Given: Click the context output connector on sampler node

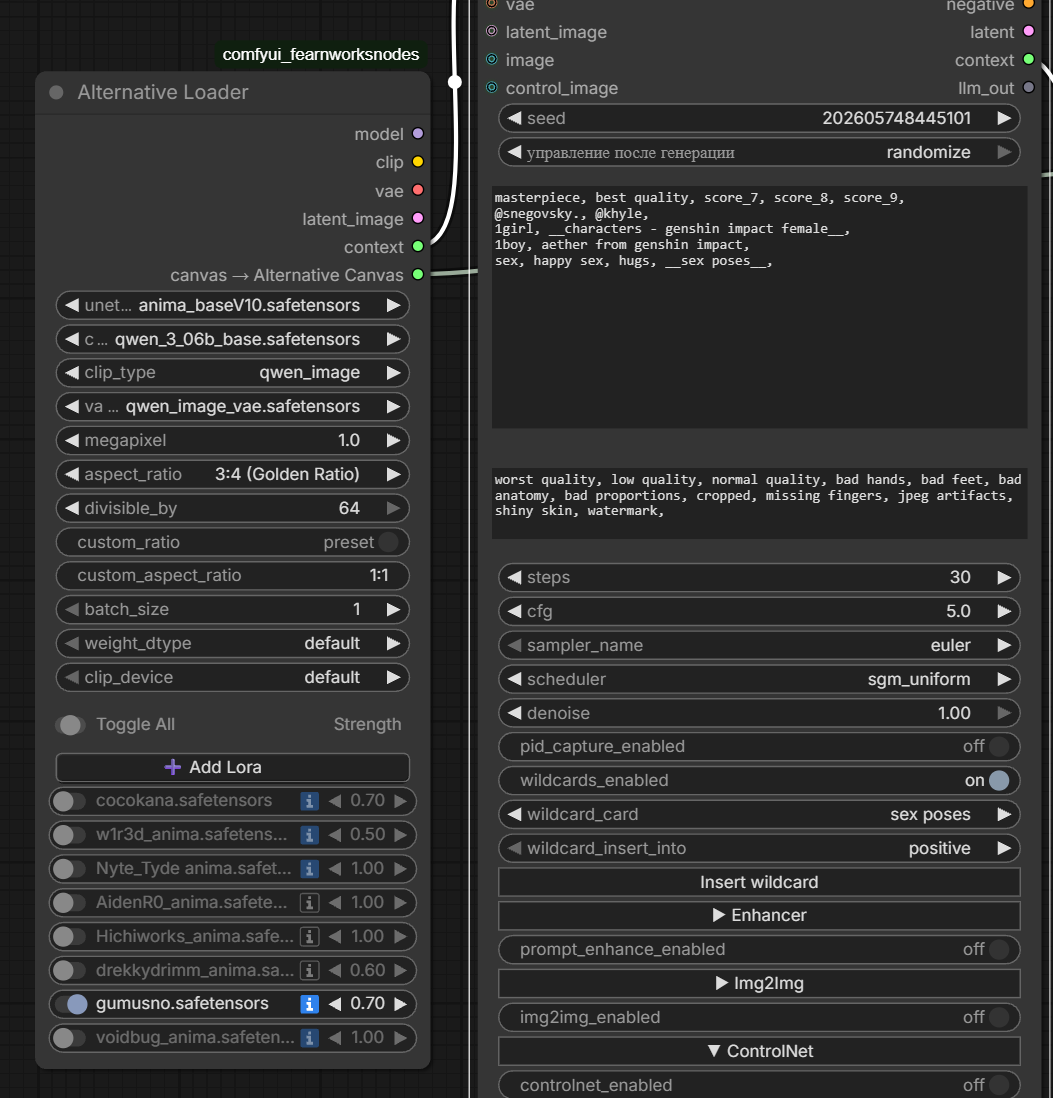Looking at the screenshot, I should [1028, 60].
